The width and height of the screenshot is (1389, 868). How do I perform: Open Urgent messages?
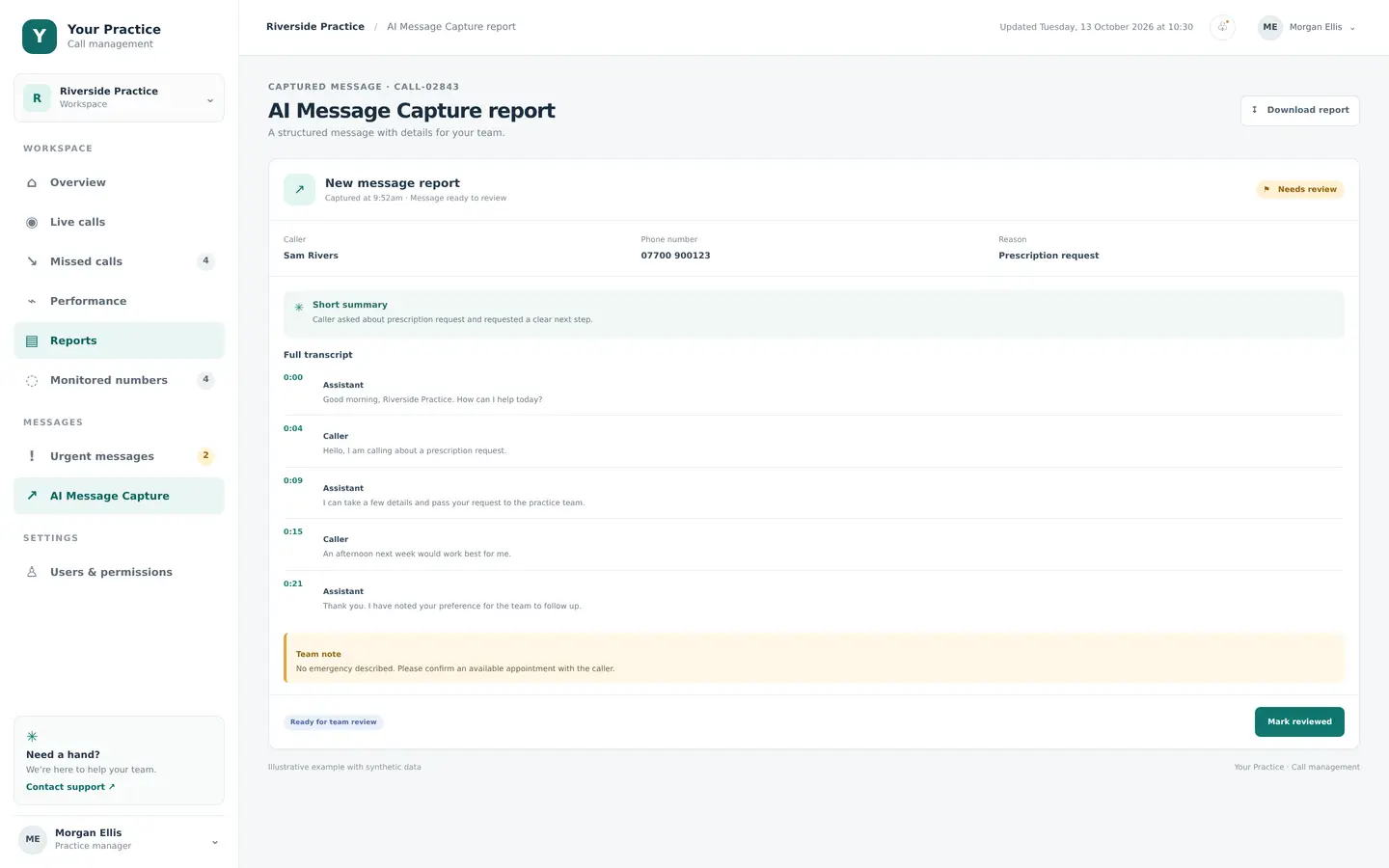point(119,456)
